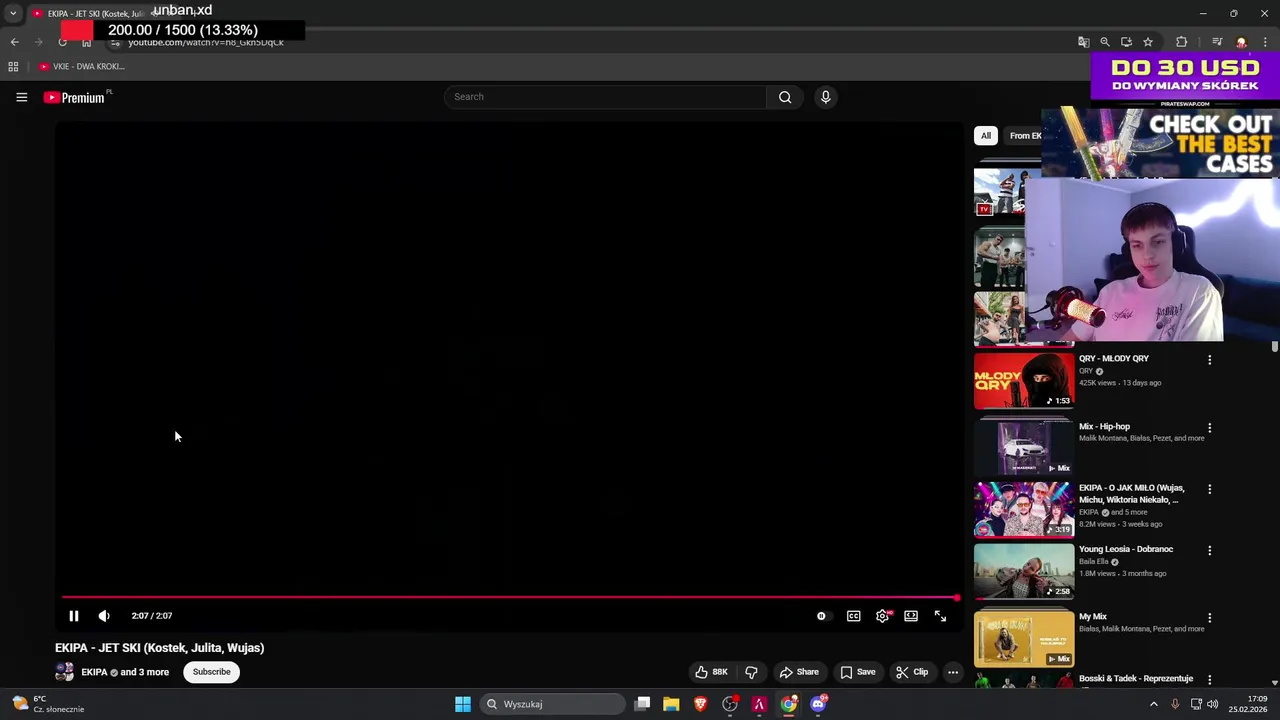The height and width of the screenshot is (720, 1280).
Task: Enter fullscreen mode in player
Action: click(x=940, y=616)
